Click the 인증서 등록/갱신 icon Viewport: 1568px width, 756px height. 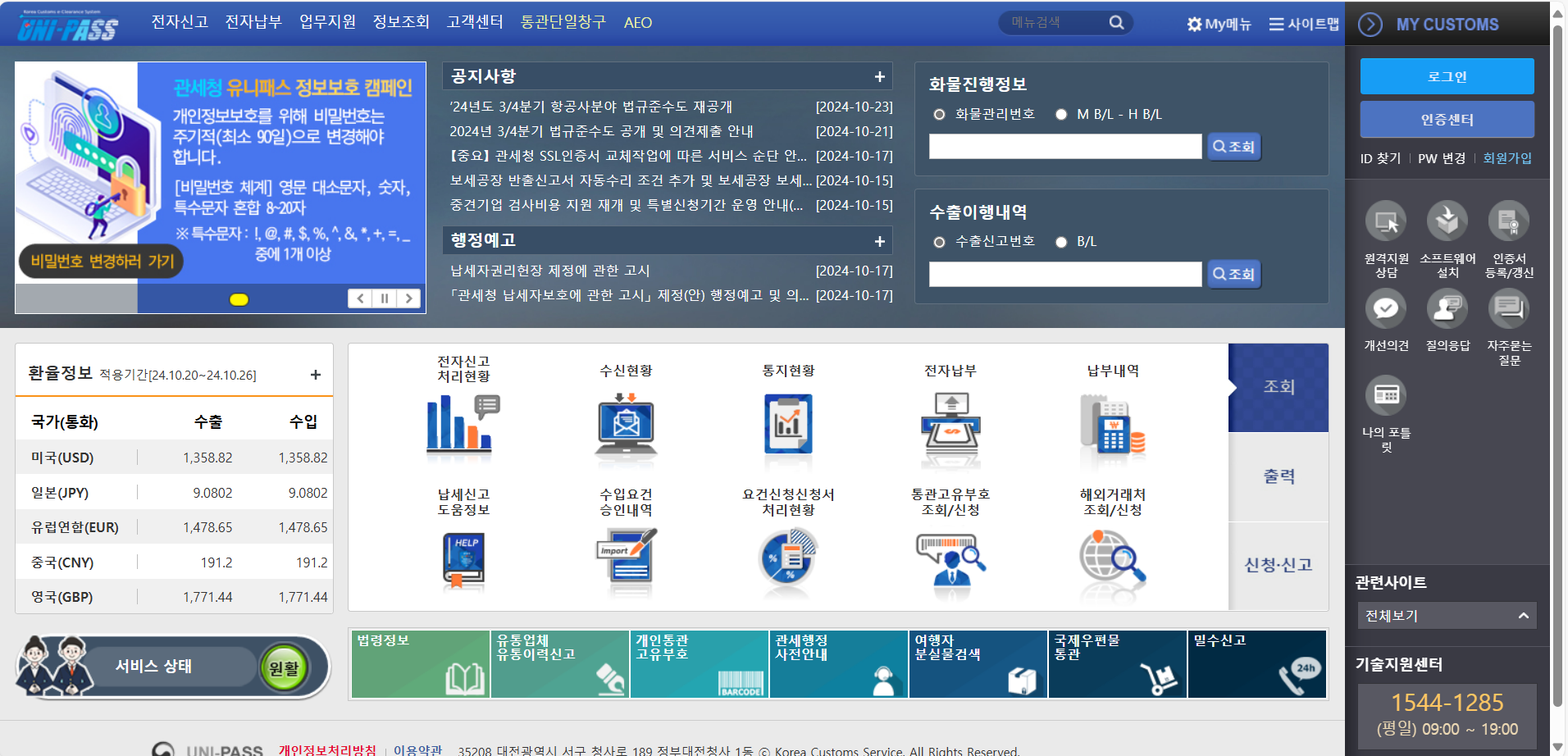(1509, 221)
